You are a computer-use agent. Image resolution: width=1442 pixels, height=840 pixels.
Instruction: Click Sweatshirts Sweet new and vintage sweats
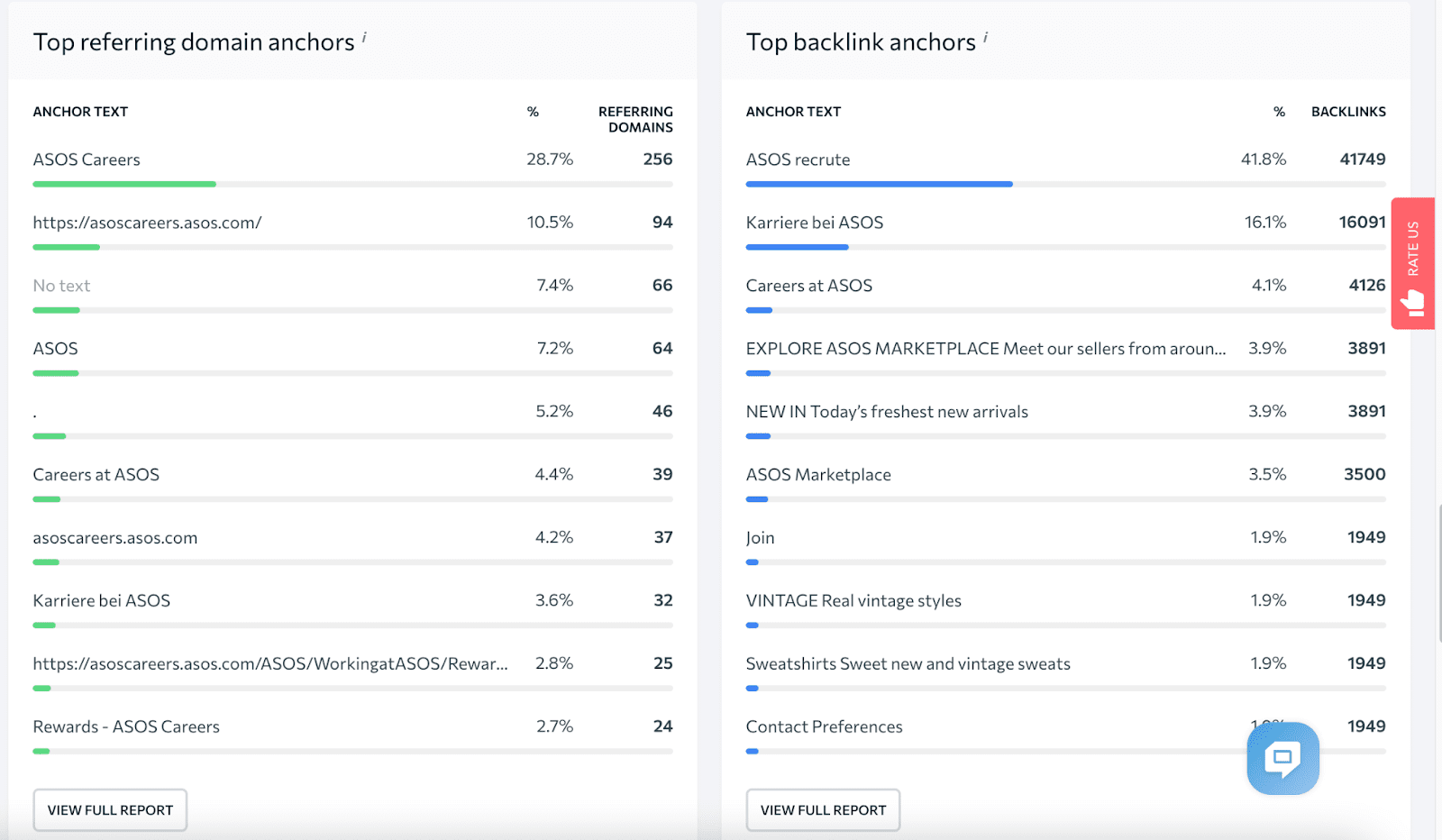908,664
